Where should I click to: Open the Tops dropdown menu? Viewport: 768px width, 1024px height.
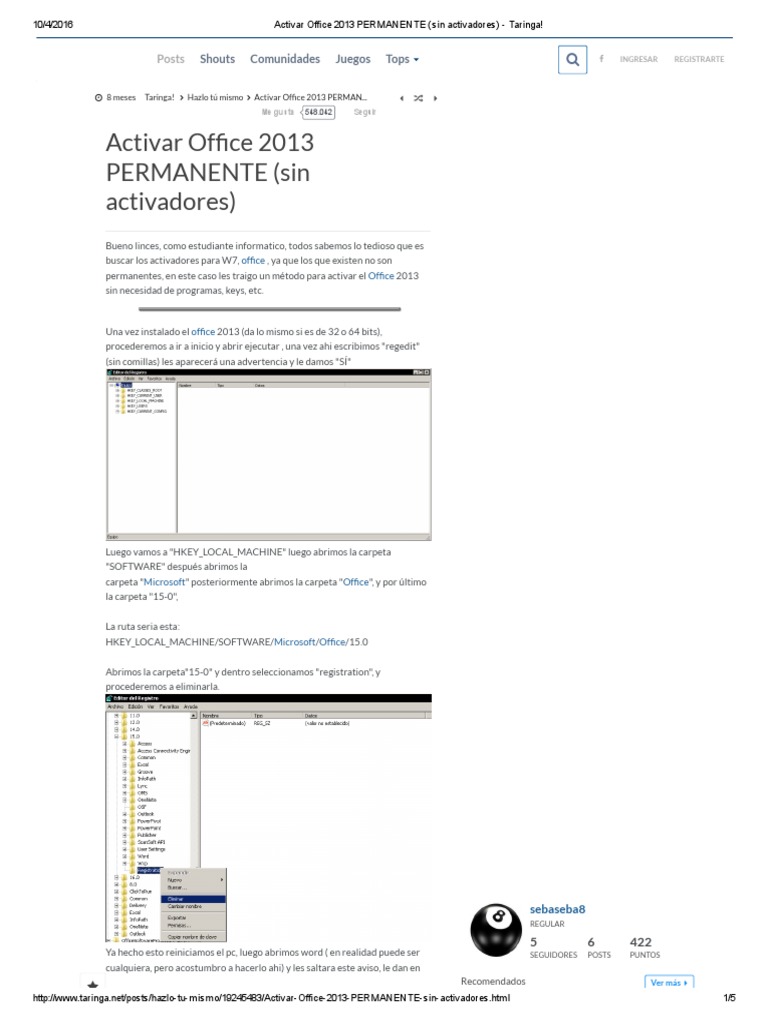[x=402, y=59]
